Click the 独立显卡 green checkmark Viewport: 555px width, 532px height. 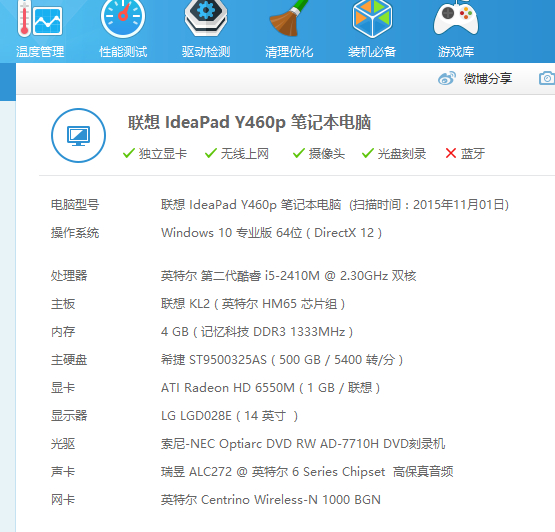point(128,153)
